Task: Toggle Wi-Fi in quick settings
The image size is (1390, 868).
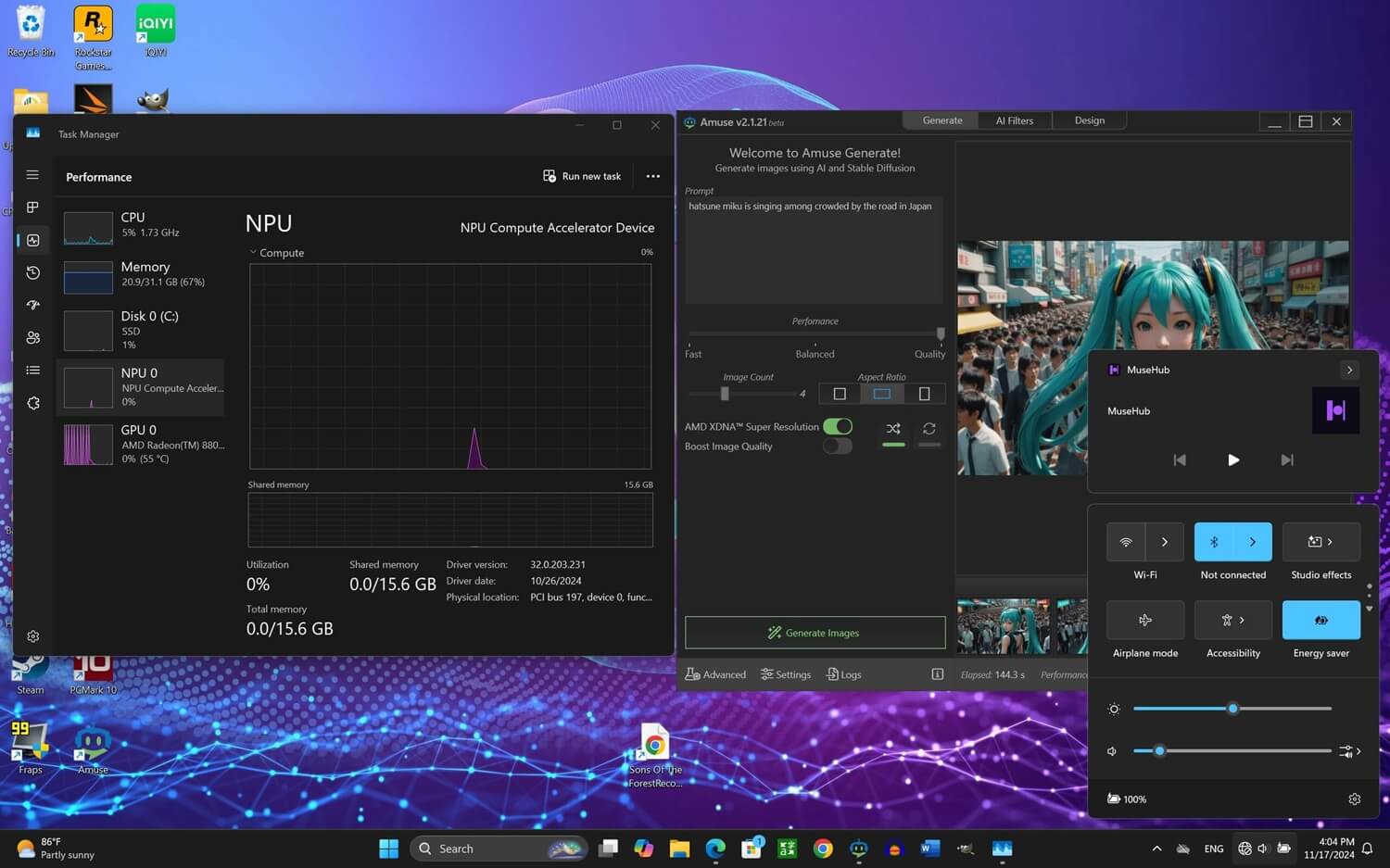Action: point(1126,542)
